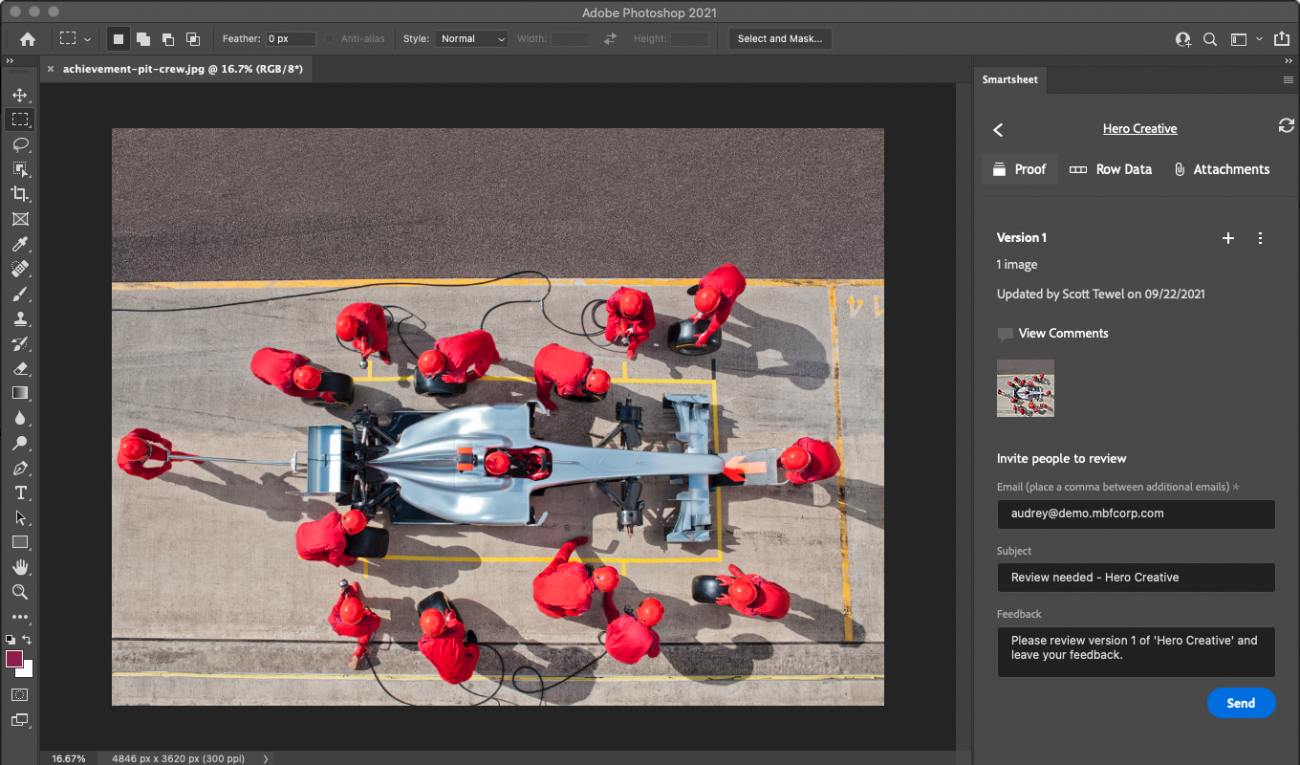Toggle the Anti-alias checkbox
Viewport: 1300px width, 765px height.
pyautogui.click(x=329, y=39)
